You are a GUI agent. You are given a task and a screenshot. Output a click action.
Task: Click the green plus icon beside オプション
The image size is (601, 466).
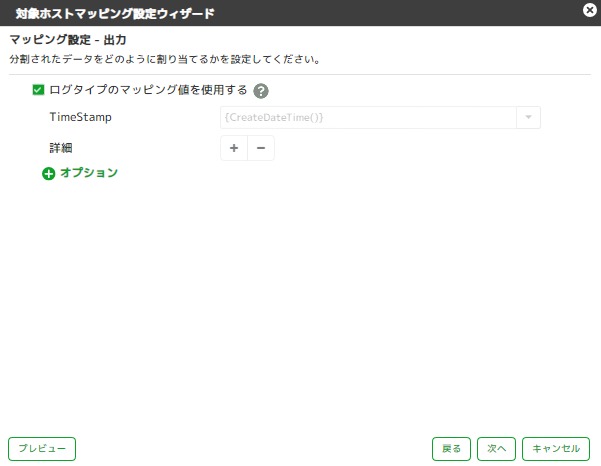tap(49, 174)
